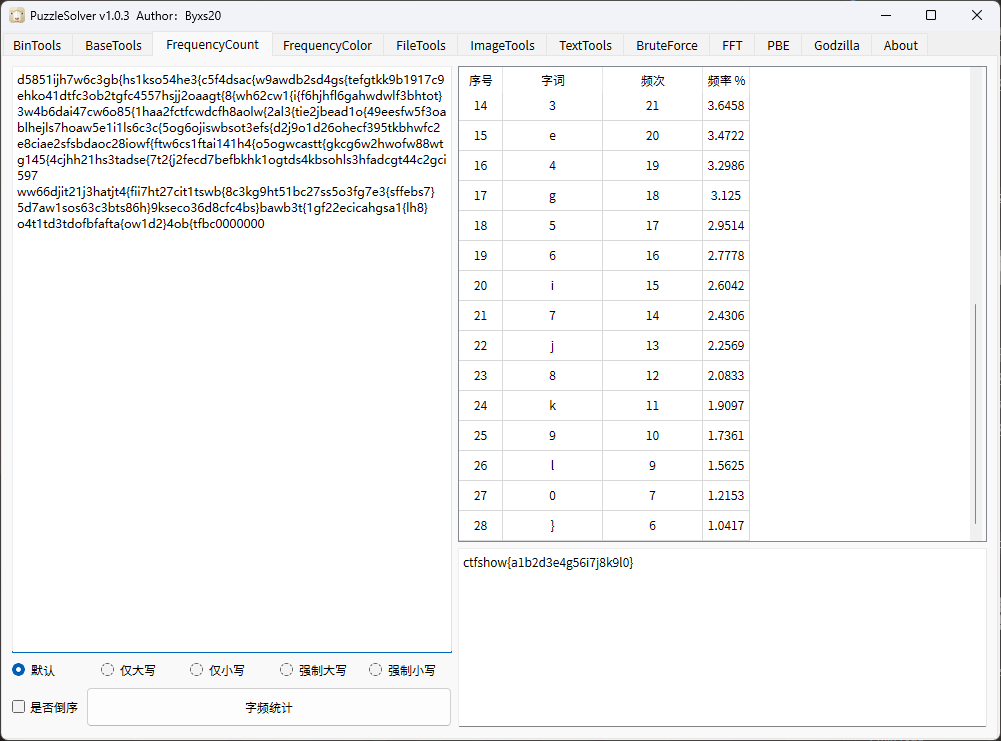Open the BruteForce tab

coord(666,45)
